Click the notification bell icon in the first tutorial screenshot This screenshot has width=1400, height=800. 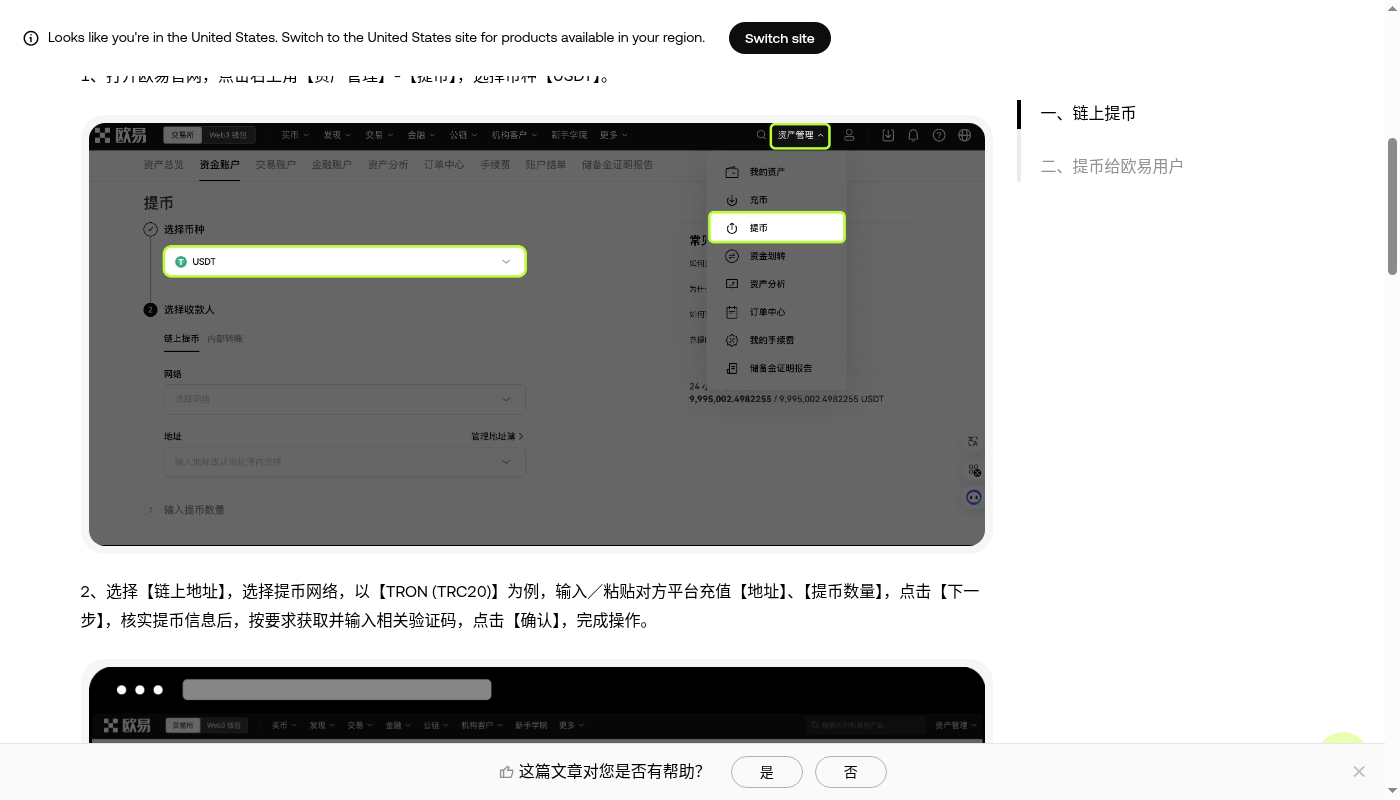click(913, 135)
